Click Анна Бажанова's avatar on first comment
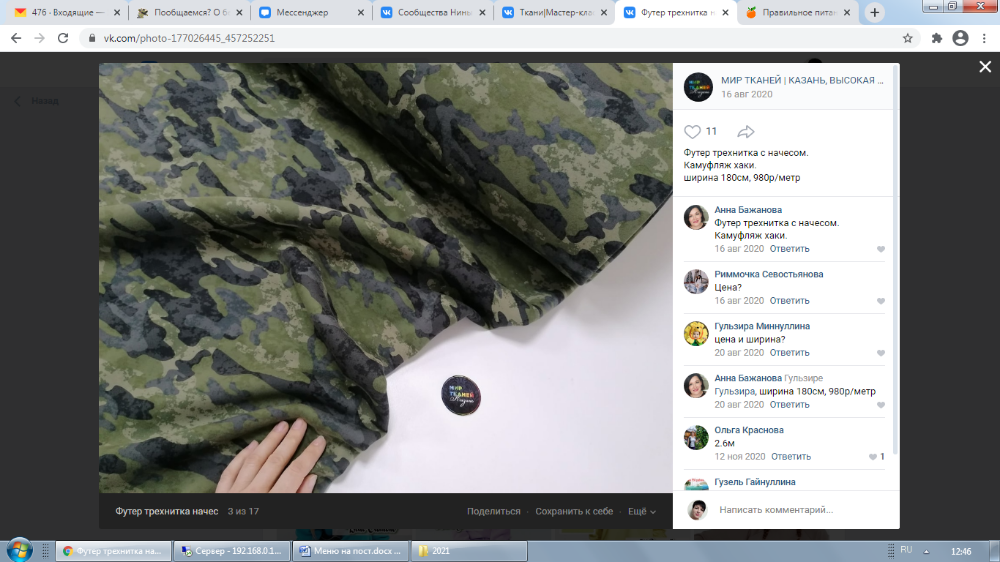Screen dimensions: 1000x562 click(696, 218)
